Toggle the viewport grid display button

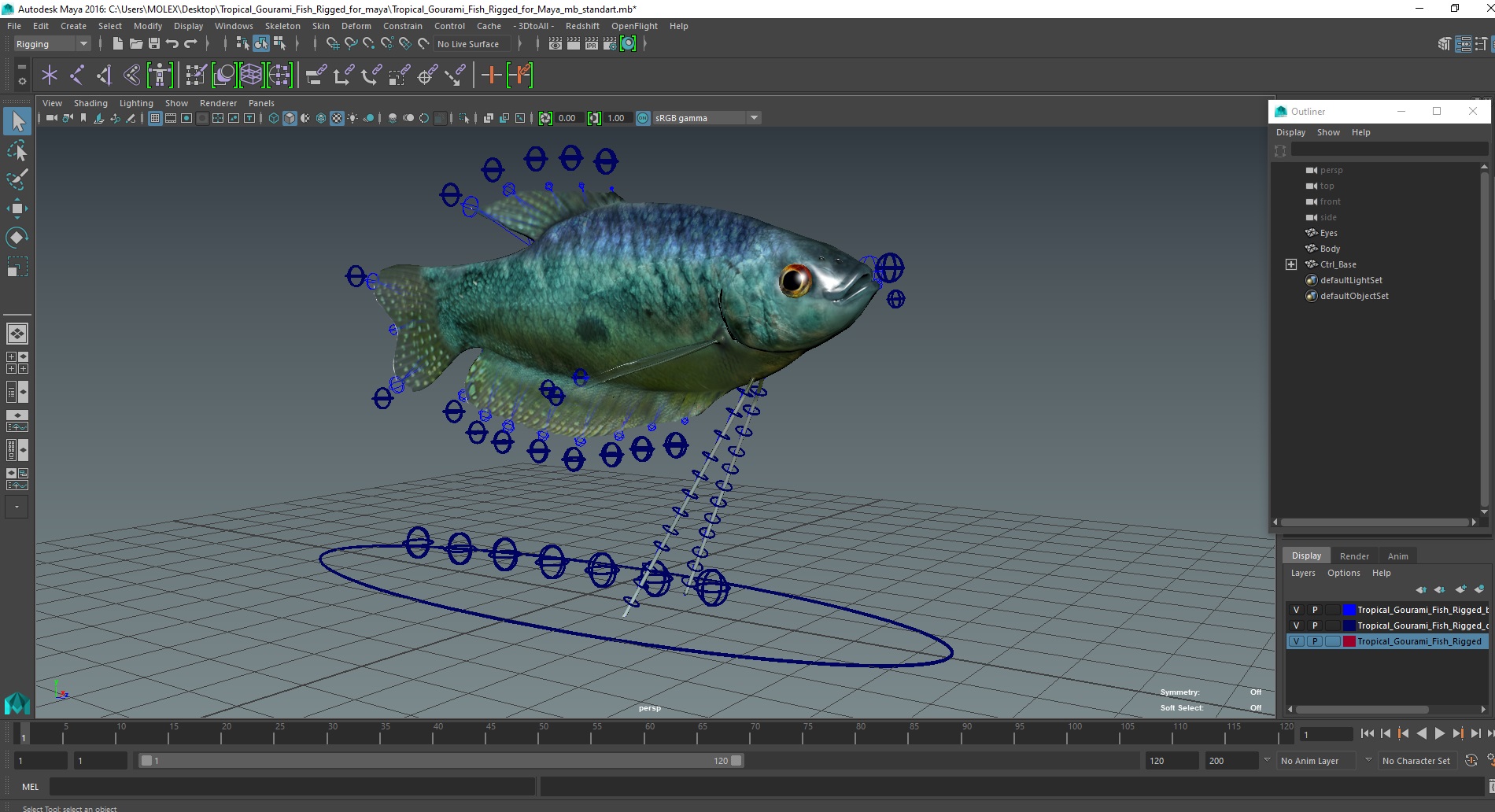(155, 118)
